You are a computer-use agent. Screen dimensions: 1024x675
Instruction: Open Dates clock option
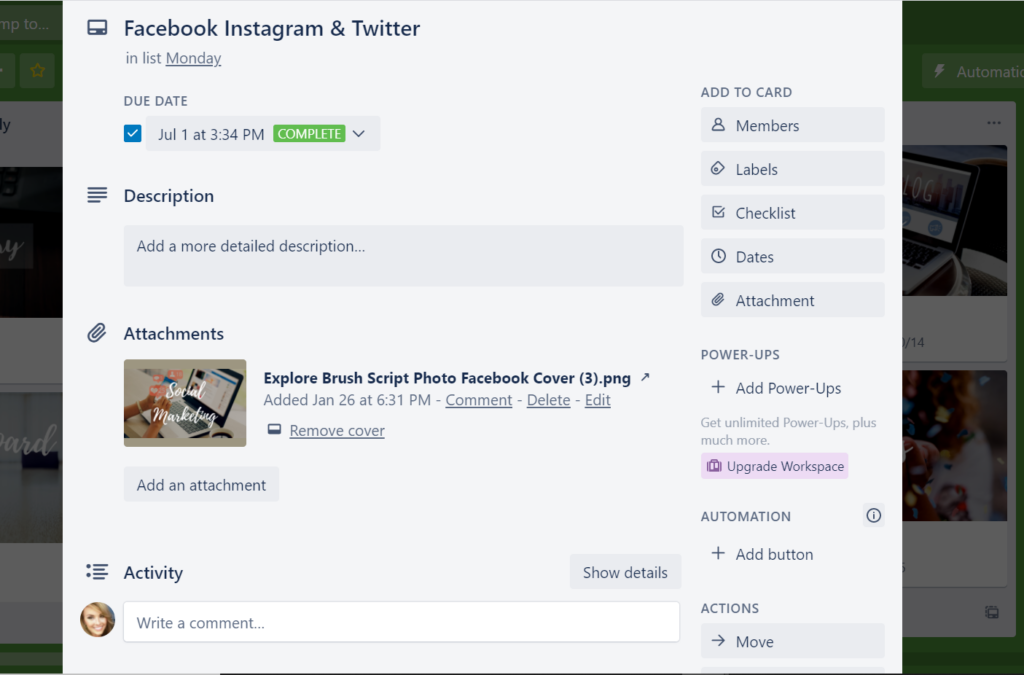click(x=792, y=257)
